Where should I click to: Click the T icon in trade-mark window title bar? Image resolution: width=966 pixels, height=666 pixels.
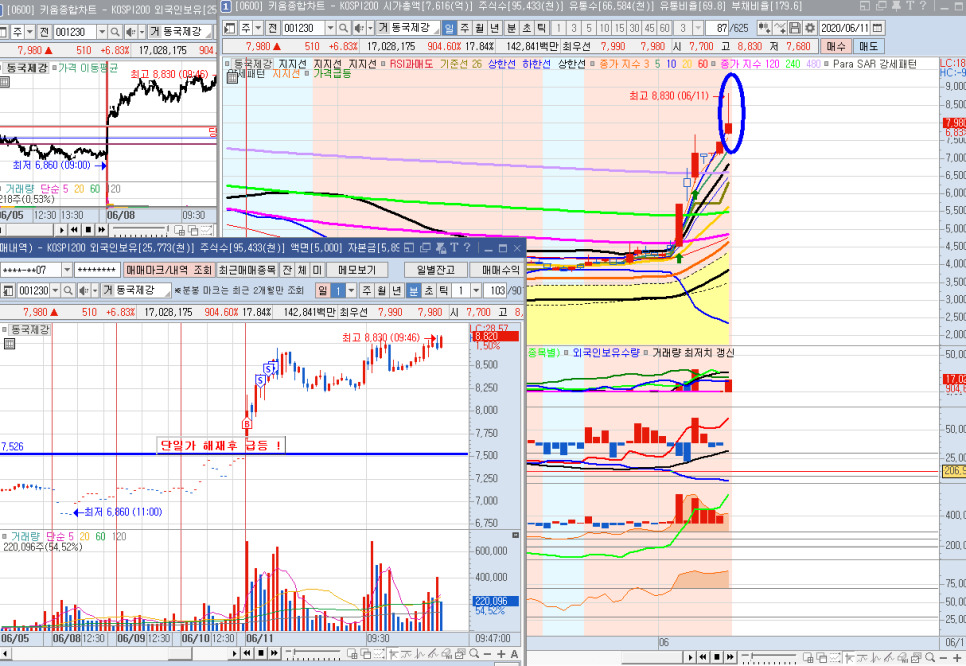tap(454, 248)
